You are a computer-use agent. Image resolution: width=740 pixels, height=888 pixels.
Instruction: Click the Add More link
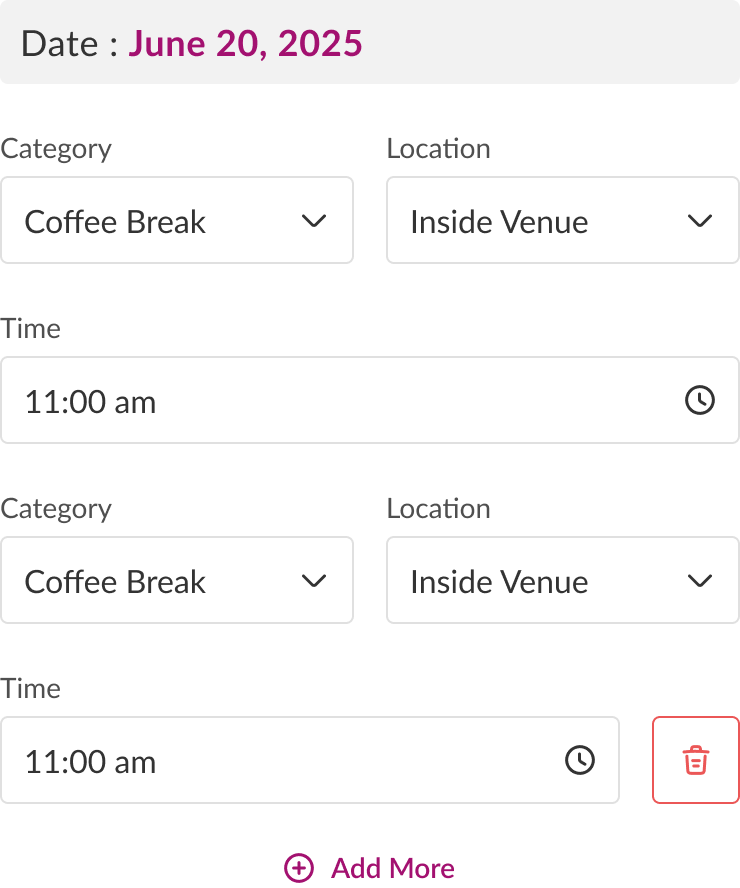tap(392, 868)
